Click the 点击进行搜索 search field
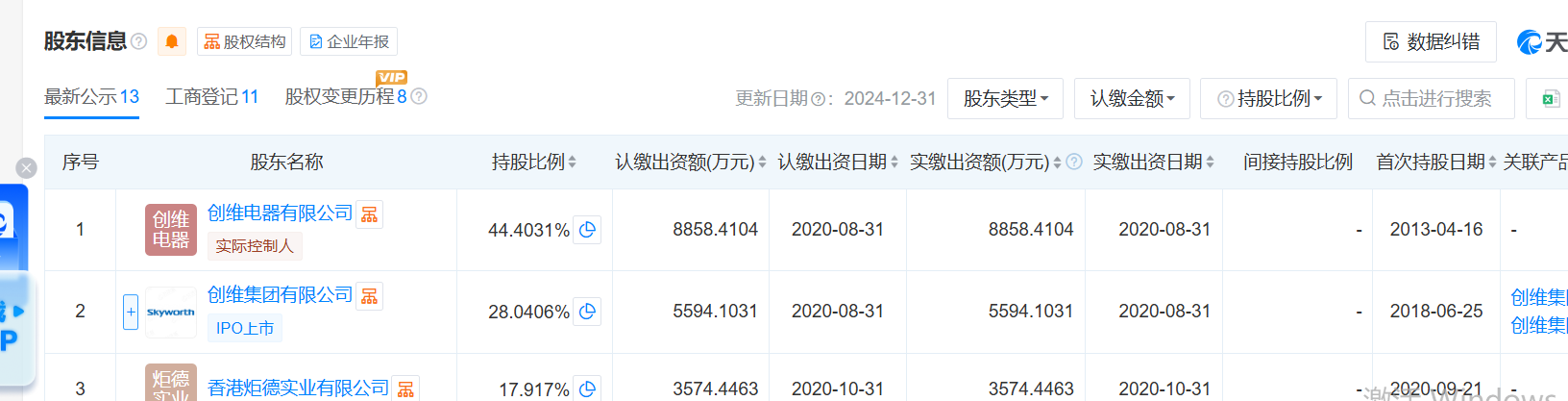This screenshot has height=401, width=1568. click(1431, 98)
